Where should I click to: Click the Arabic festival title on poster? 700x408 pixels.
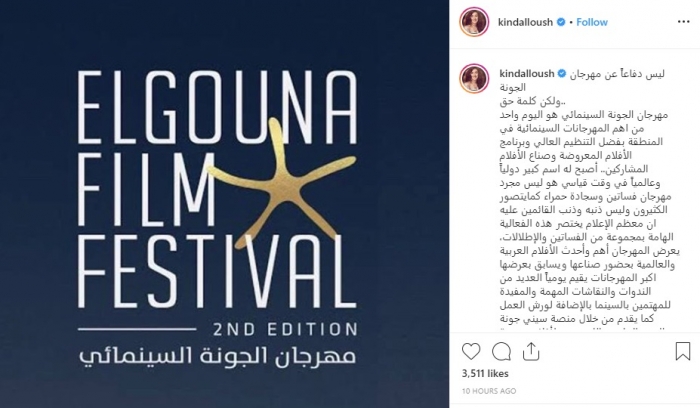tap(218, 356)
